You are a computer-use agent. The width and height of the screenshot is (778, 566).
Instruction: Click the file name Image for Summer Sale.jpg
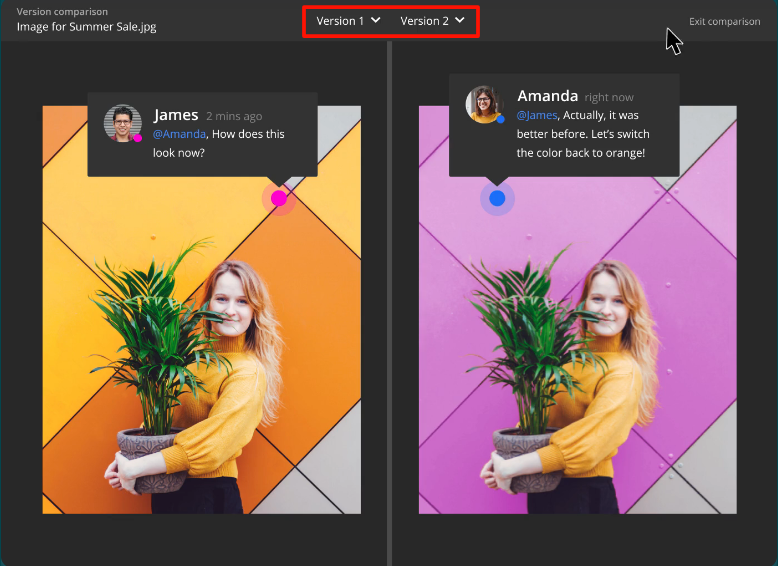click(86, 27)
